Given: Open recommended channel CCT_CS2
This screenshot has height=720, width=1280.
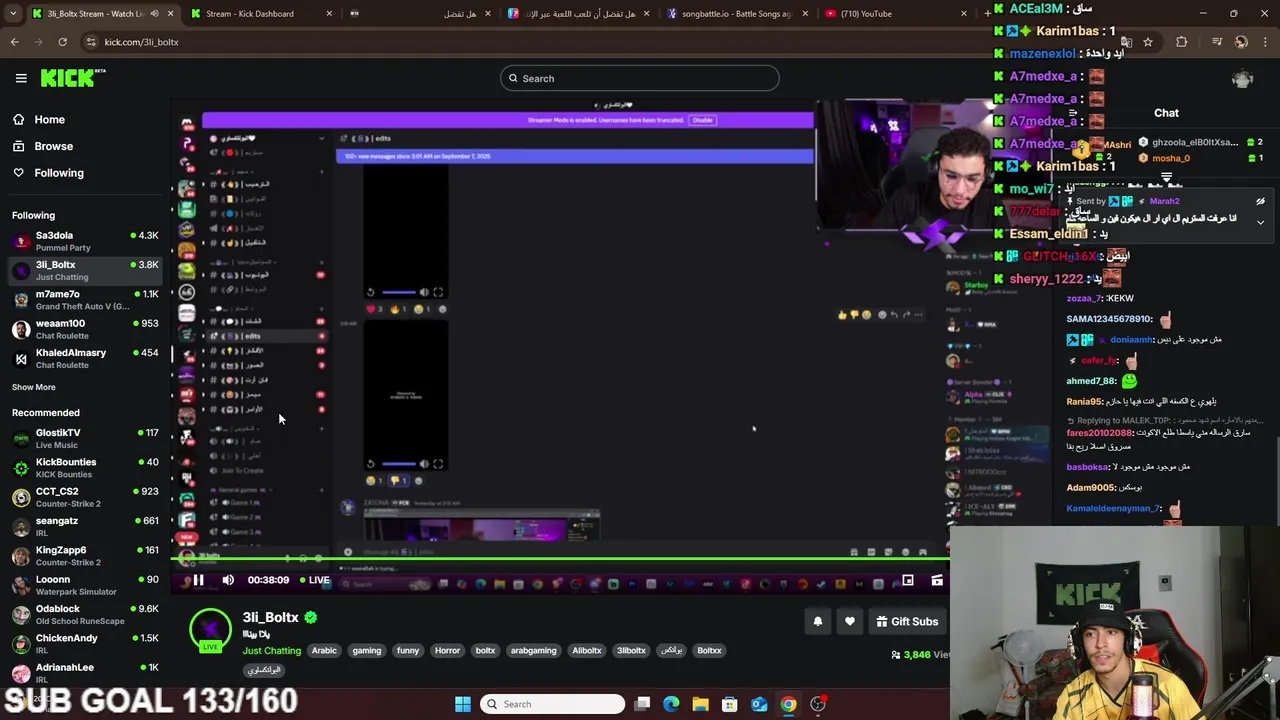Looking at the screenshot, I should [x=85, y=497].
